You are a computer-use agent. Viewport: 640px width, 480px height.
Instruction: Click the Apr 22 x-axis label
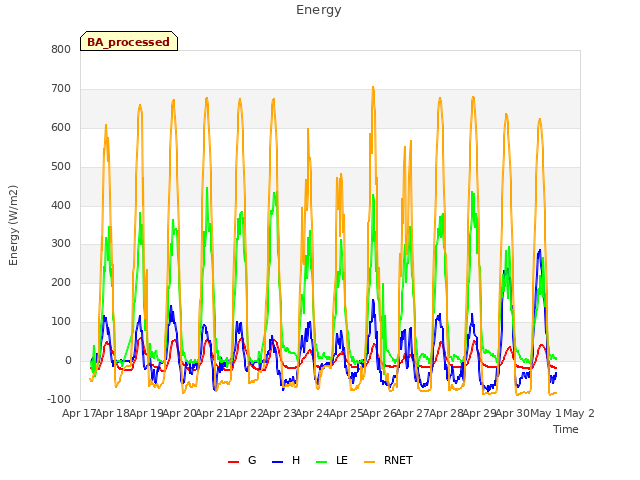[246, 413]
